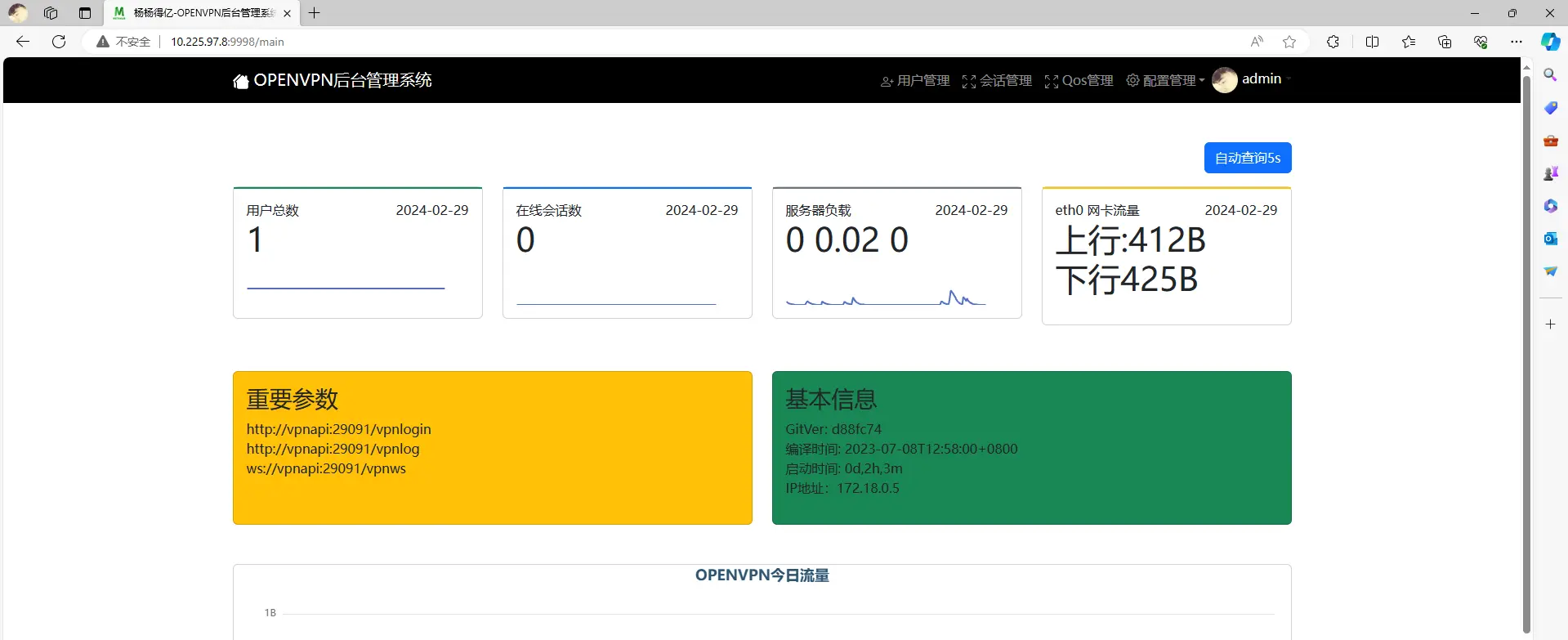Screen dimensions: 1568x640
Task: Click the 启动时间: 0d,2h,3m line
Action: (x=844, y=468)
